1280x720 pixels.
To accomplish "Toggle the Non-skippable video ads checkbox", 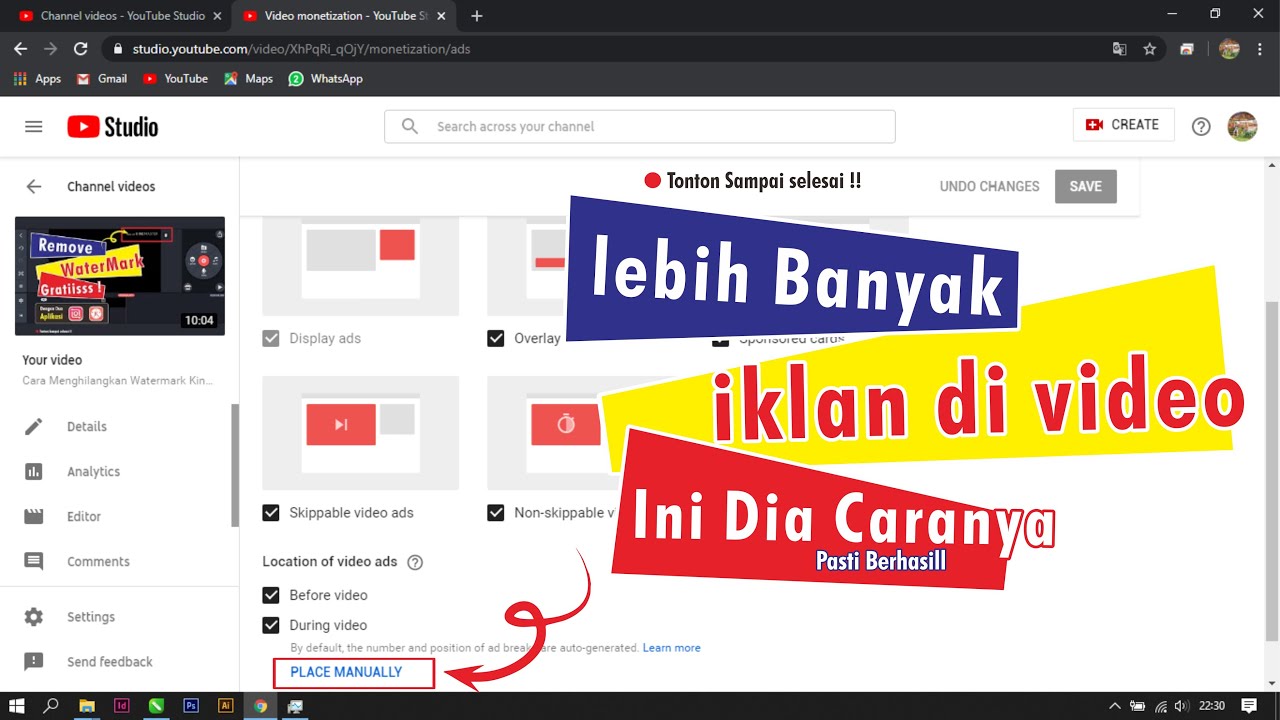I will pos(496,513).
